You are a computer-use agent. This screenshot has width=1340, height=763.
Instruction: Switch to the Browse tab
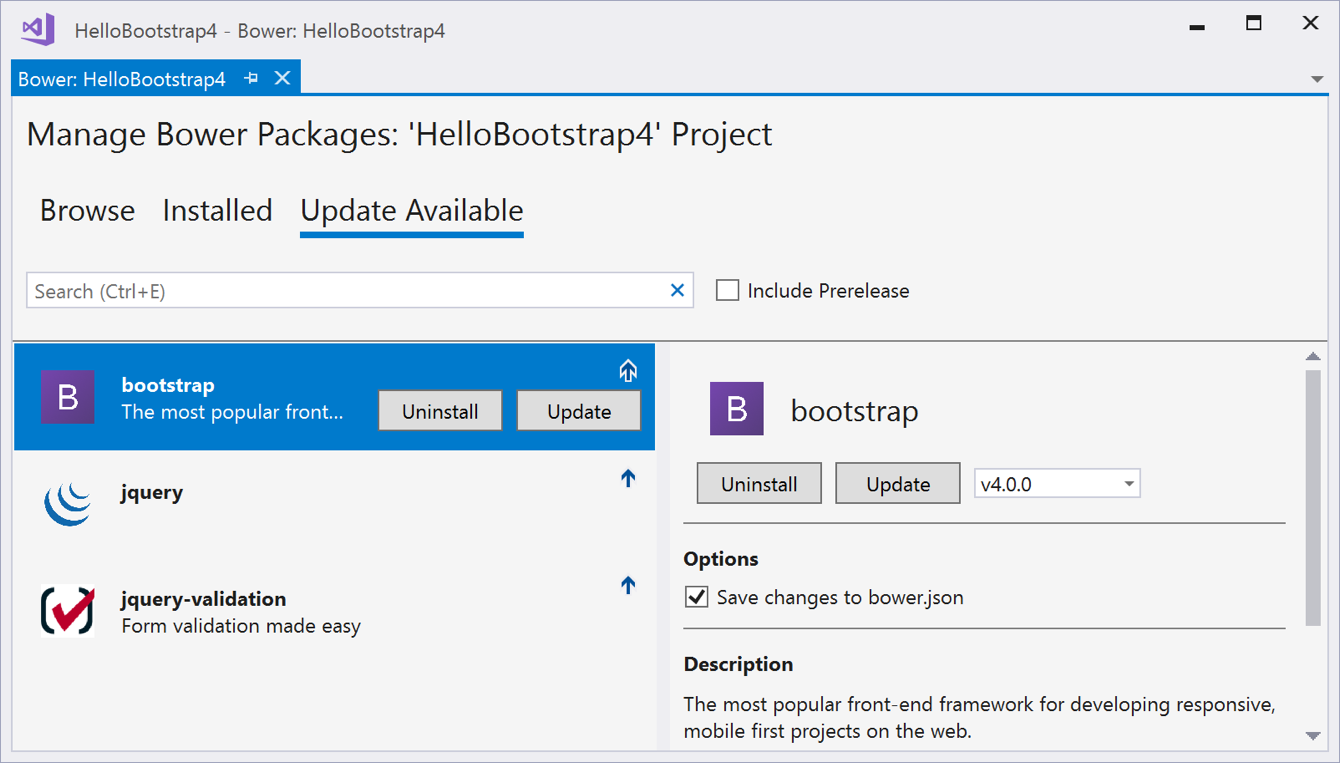[x=87, y=211]
